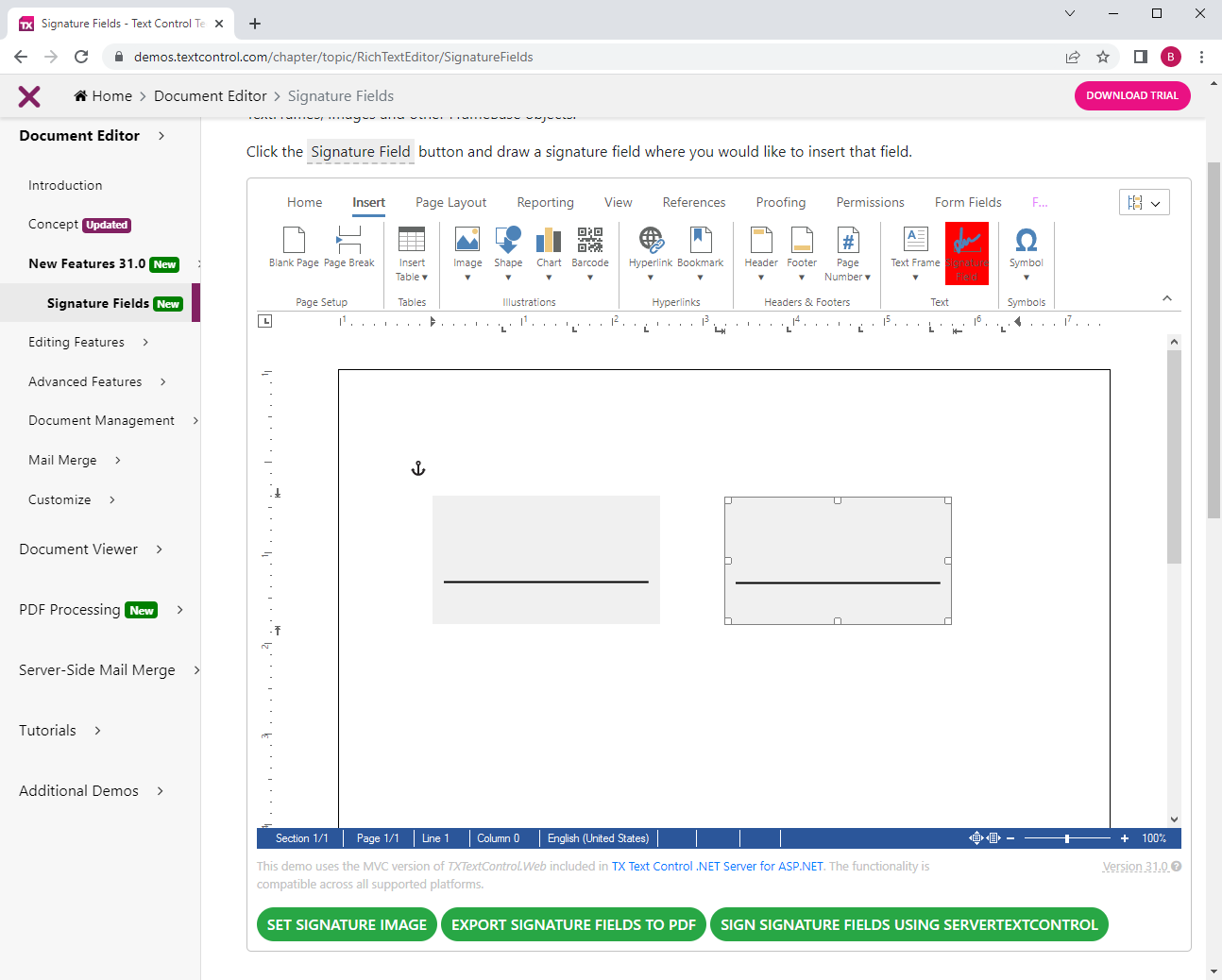Click the fit page status bar icon
The height and width of the screenshot is (980, 1222).
point(976,838)
